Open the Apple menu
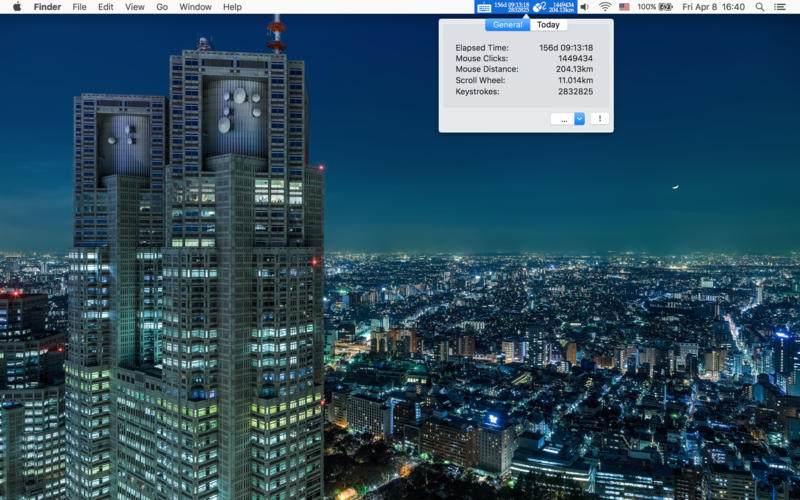The image size is (800, 500). click(16, 7)
